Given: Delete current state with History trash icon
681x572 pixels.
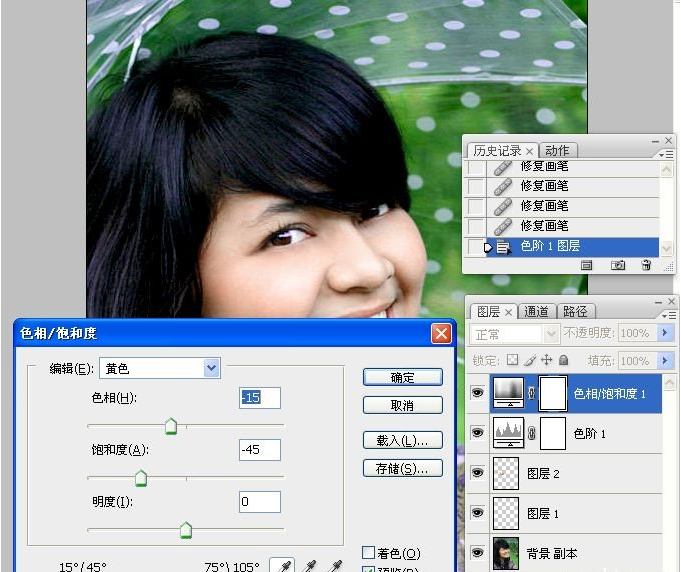Looking at the screenshot, I should coord(646,265).
